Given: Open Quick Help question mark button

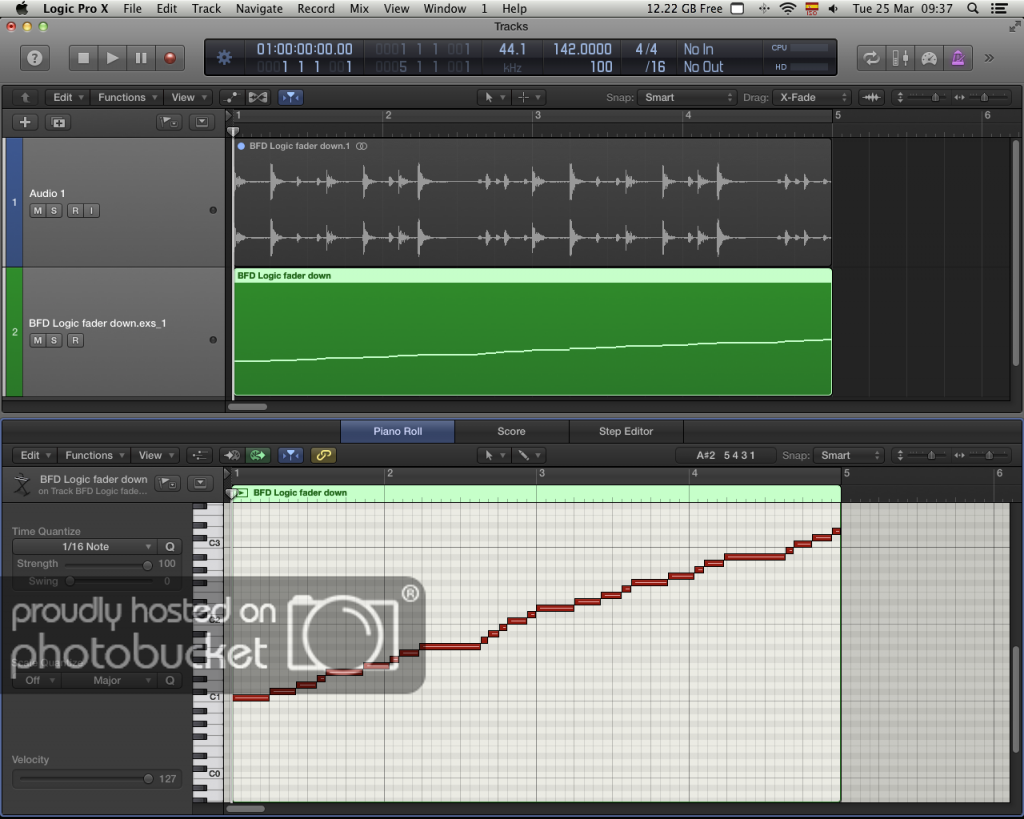Looking at the screenshot, I should 35,58.
